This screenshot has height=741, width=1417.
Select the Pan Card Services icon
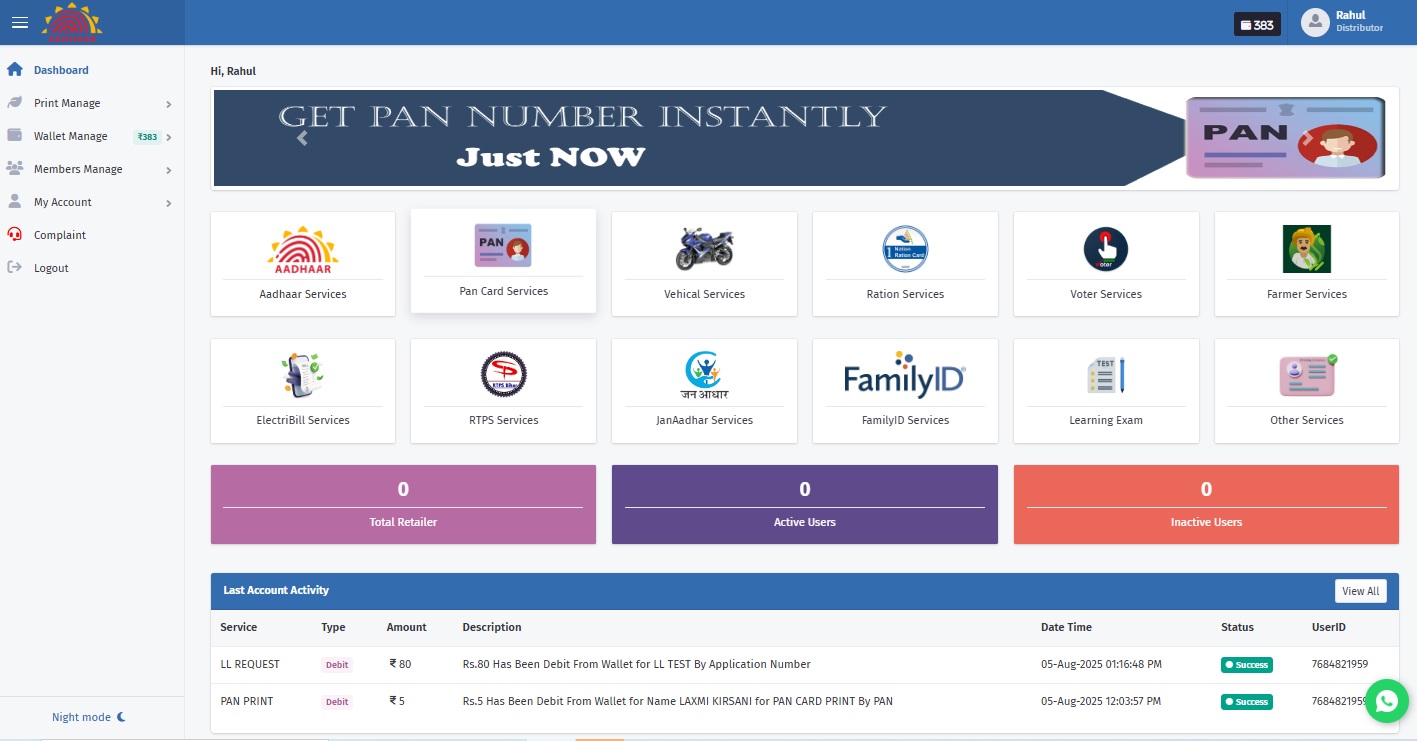coord(503,260)
